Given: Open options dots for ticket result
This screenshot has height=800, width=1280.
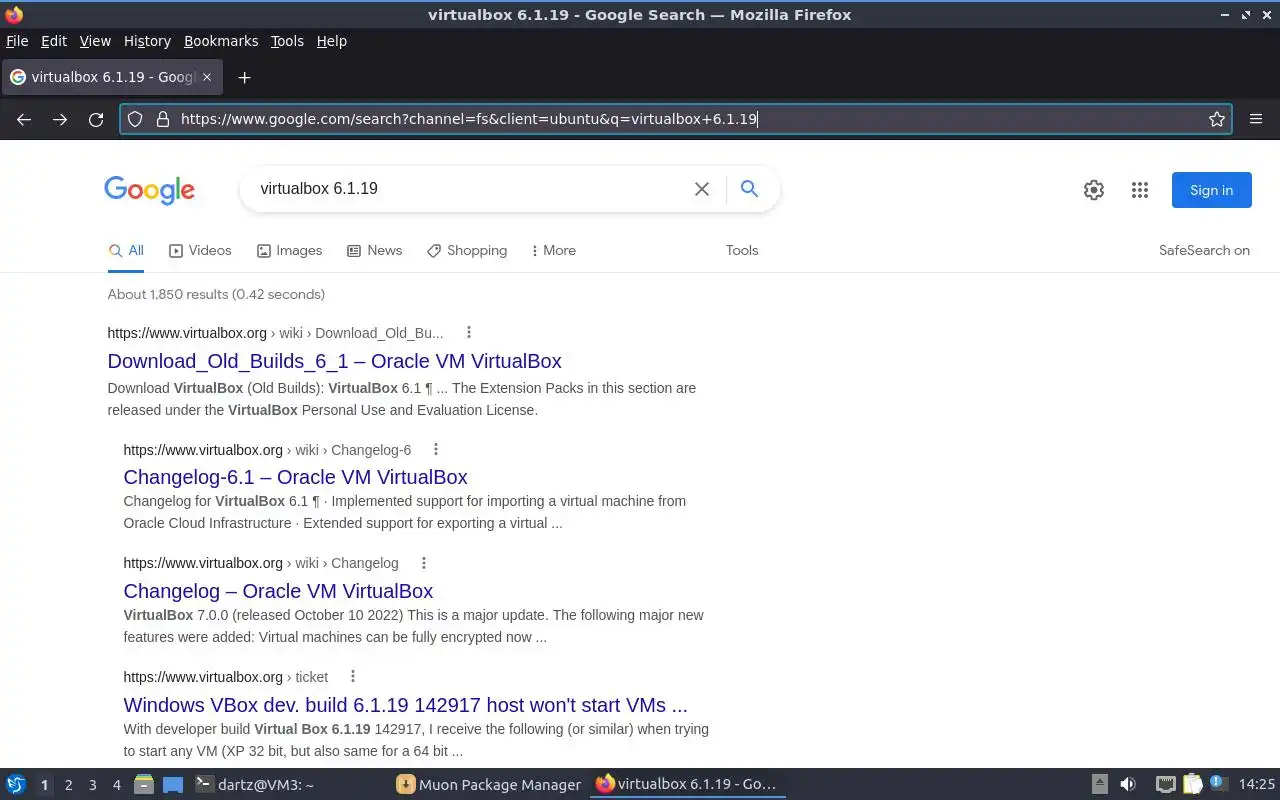Looking at the screenshot, I should click(352, 677).
